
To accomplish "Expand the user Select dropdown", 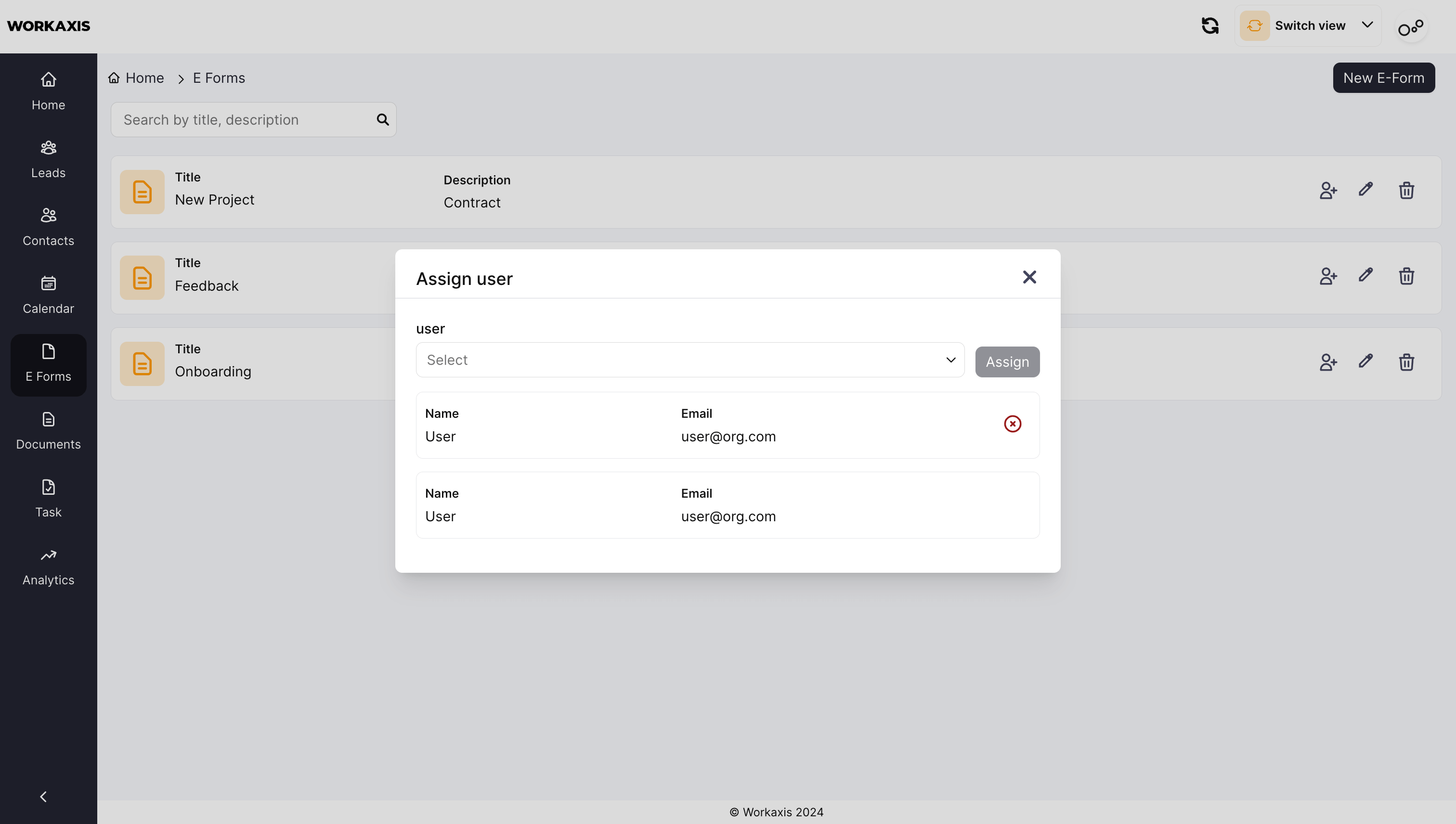I will click(x=689, y=360).
